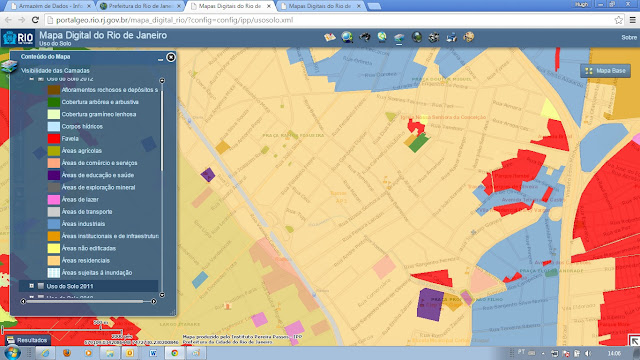
Task: Click the dark globe toolbar icon
Action: tap(417, 38)
